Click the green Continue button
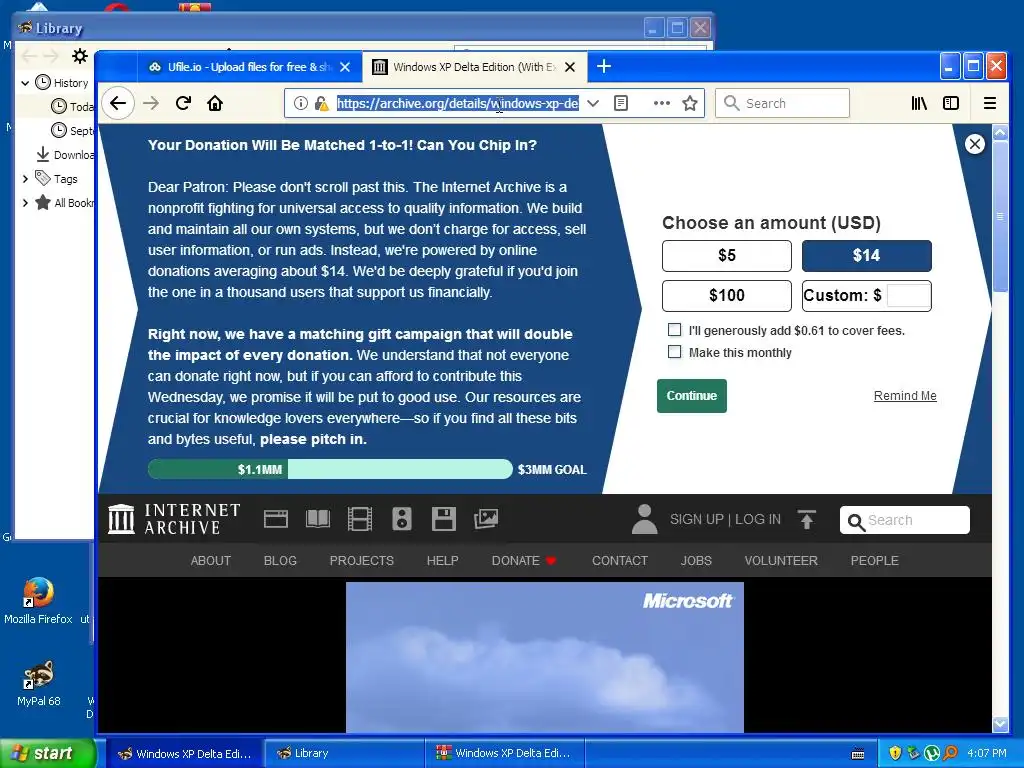The height and width of the screenshot is (768, 1024). coord(692,396)
